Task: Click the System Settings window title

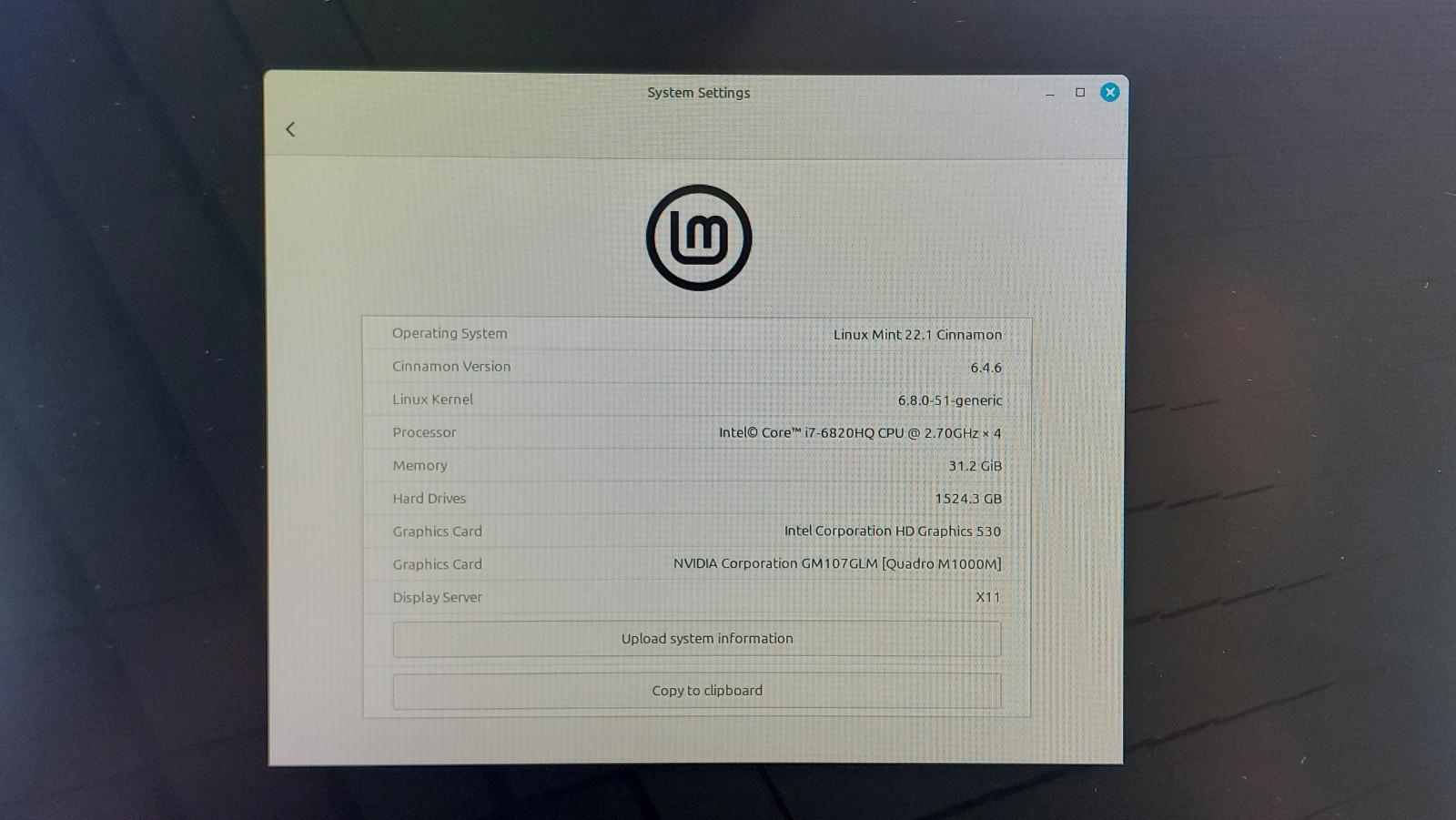Action: [699, 93]
